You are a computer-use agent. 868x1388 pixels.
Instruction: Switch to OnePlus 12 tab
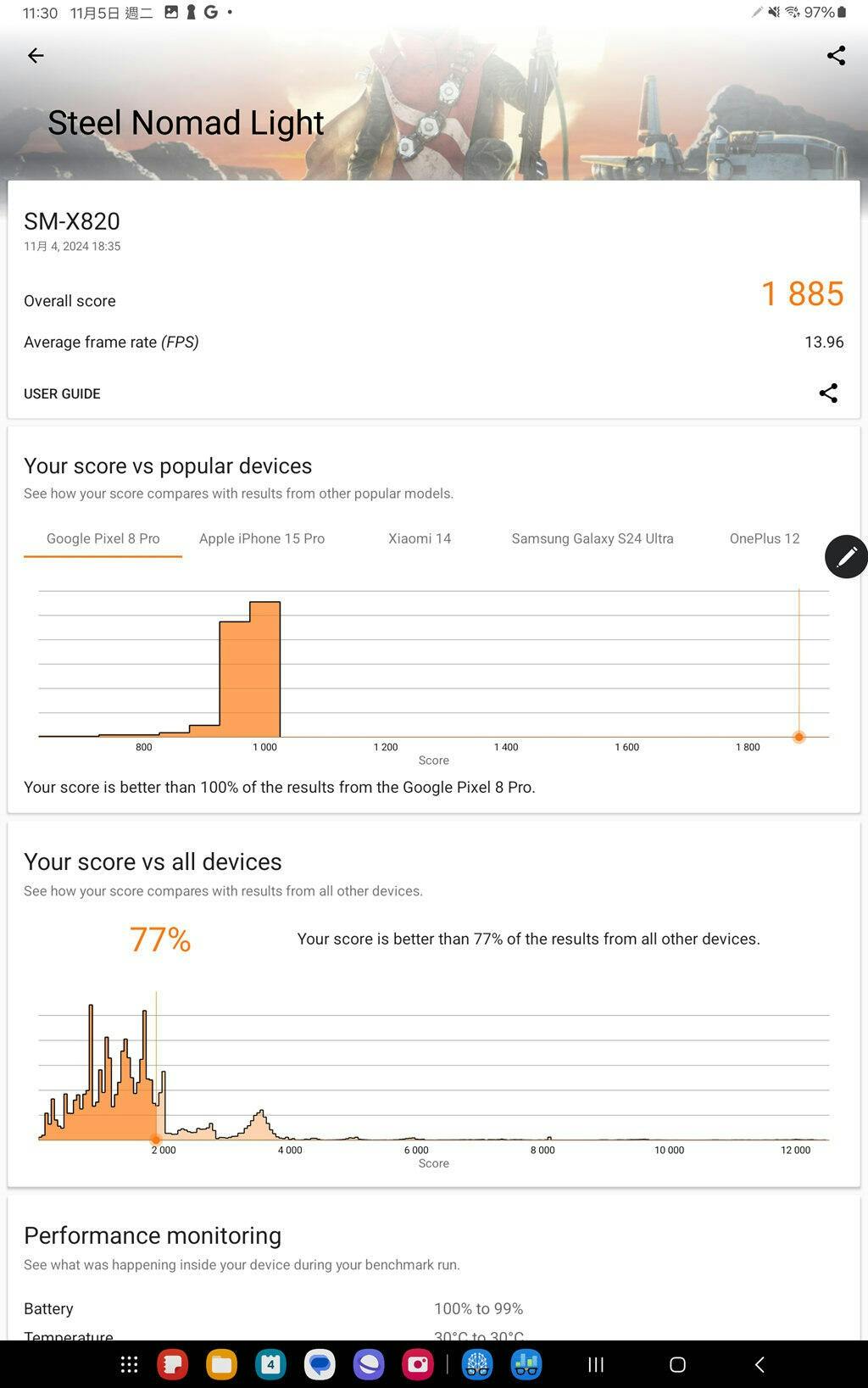[765, 538]
